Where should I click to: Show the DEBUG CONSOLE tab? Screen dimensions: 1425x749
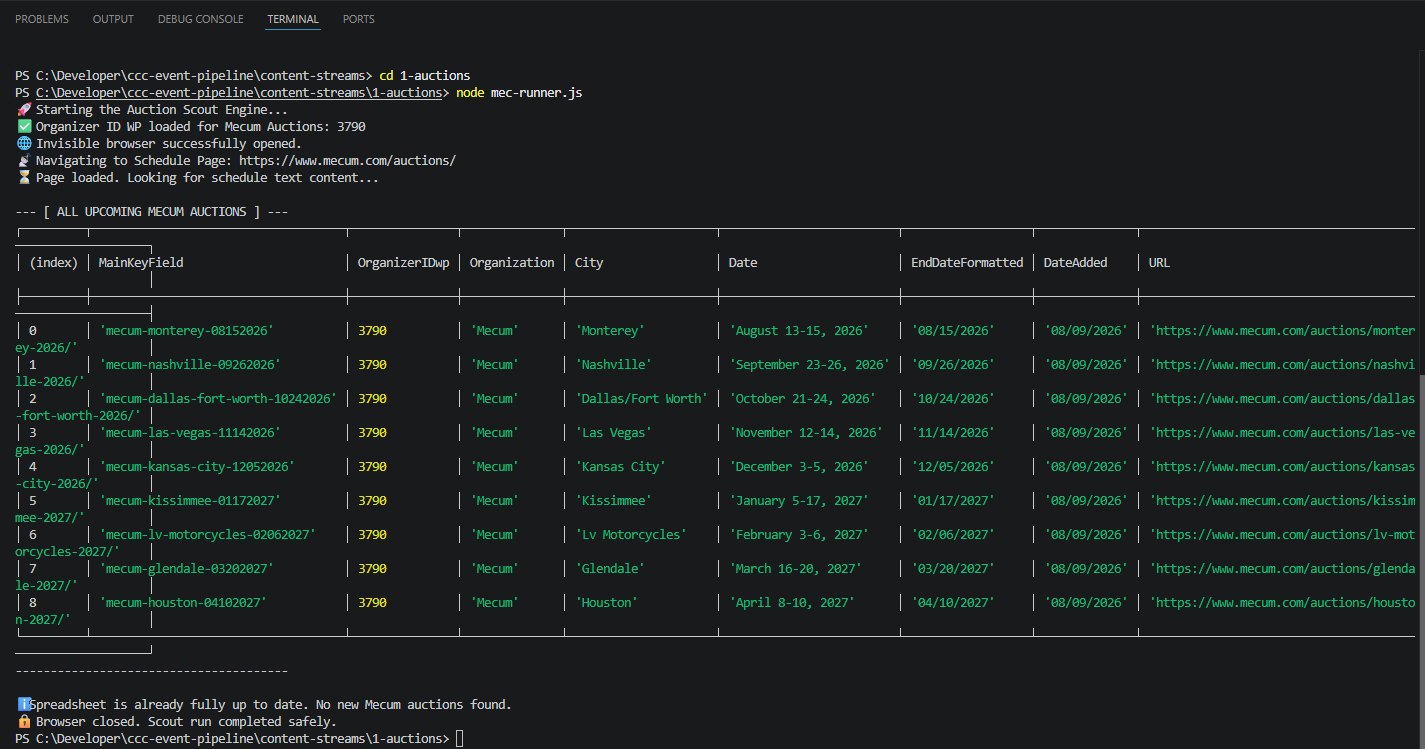pyautogui.click(x=200, y=19)
